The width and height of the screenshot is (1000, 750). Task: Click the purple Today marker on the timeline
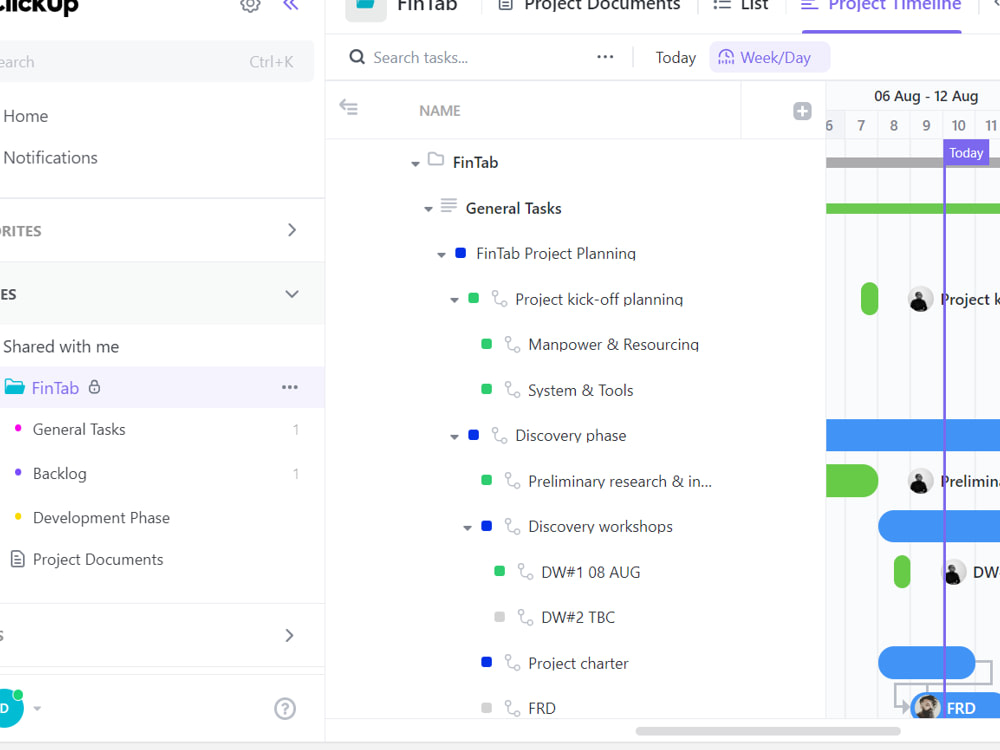point(966,152)
